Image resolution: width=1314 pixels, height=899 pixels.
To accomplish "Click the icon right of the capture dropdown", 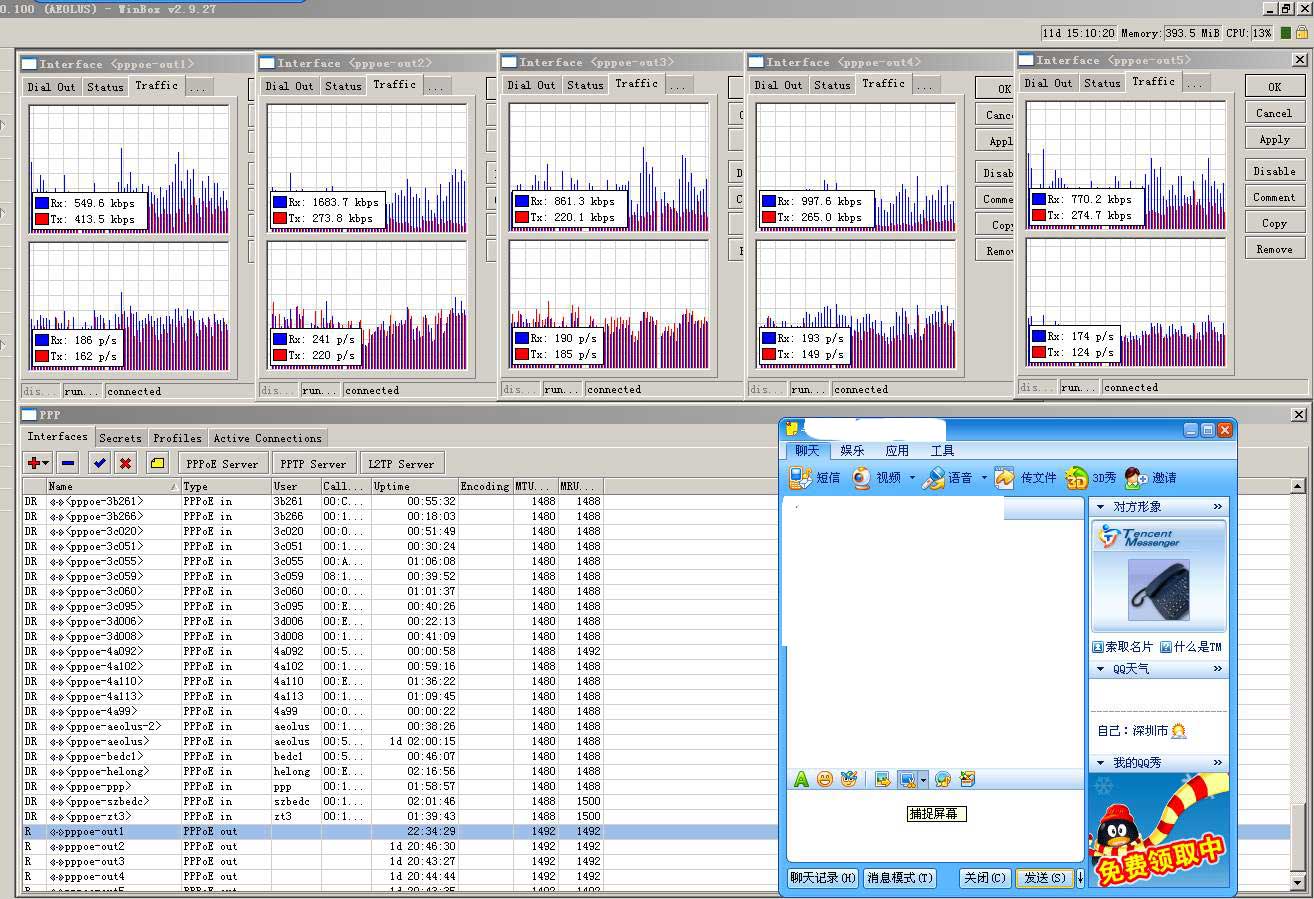I will click(943, 779).
